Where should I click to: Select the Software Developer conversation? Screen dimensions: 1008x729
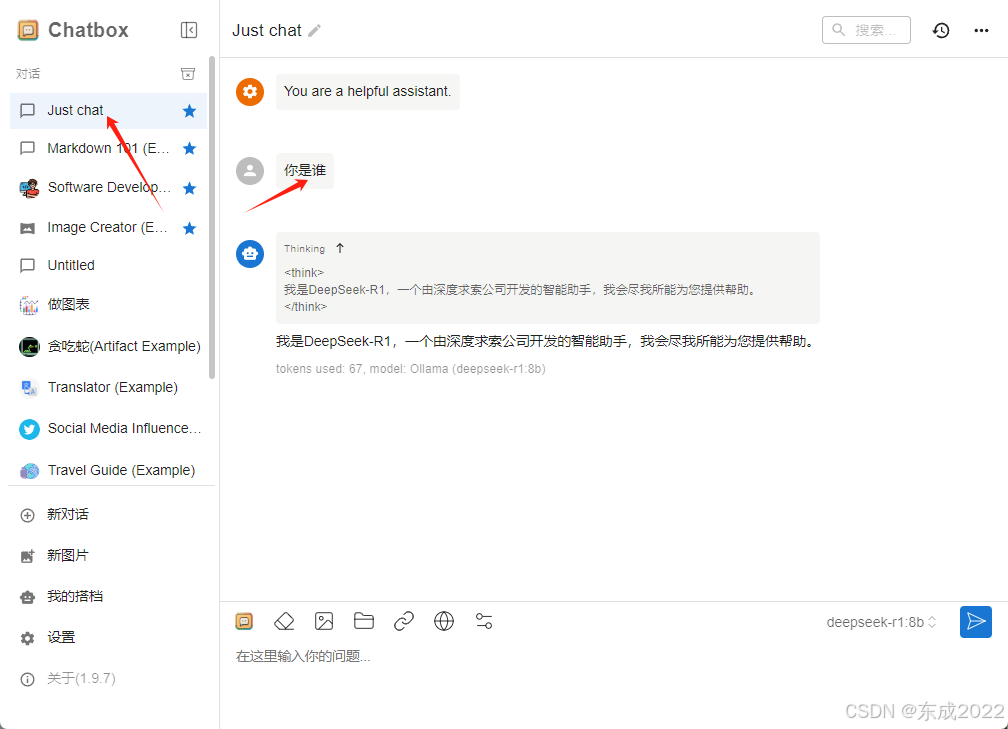pyautogui.click(x=108, y=188)
